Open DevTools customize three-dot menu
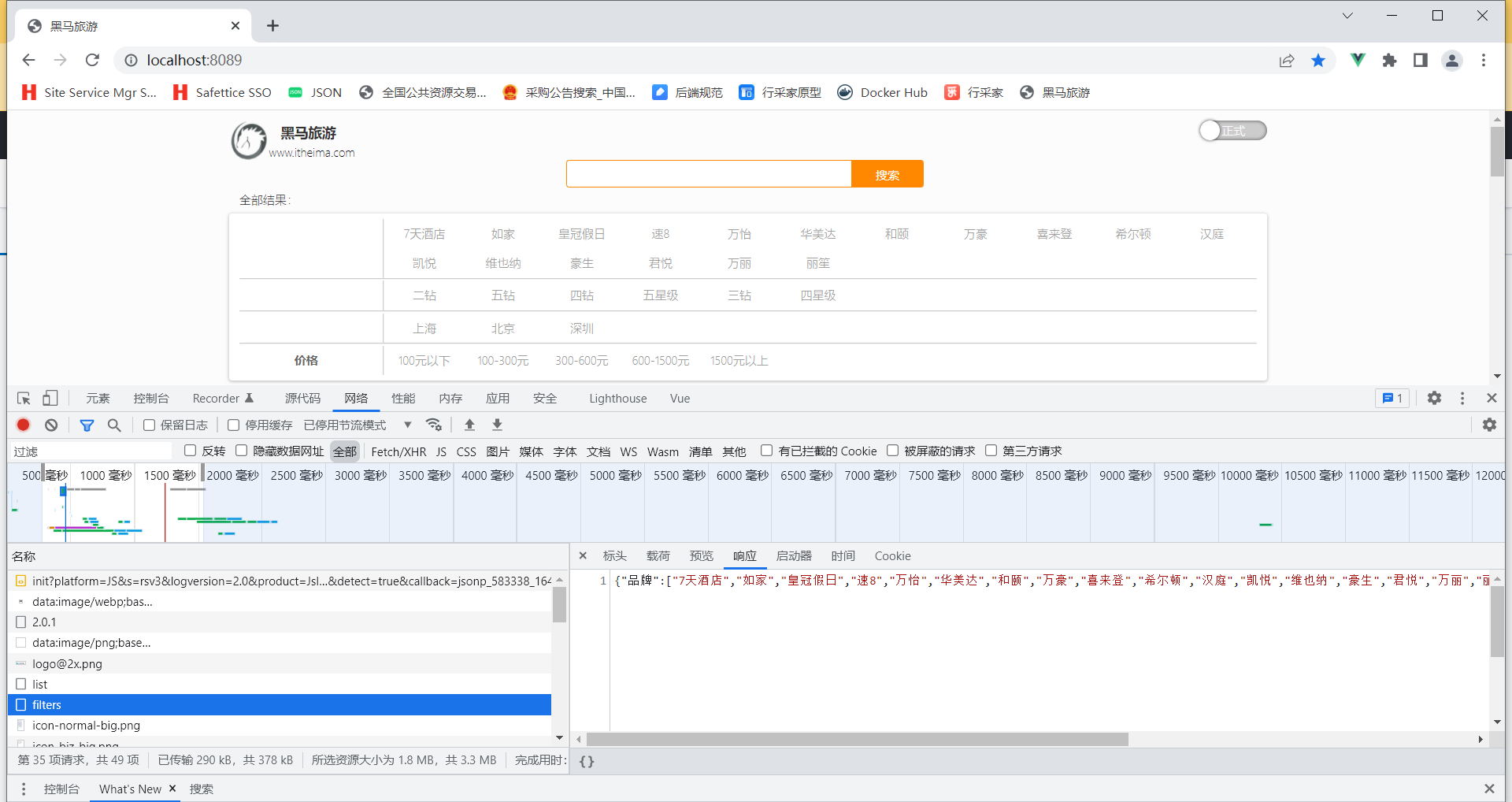Screen dimensions: 1512x802 coord(1462,398)
